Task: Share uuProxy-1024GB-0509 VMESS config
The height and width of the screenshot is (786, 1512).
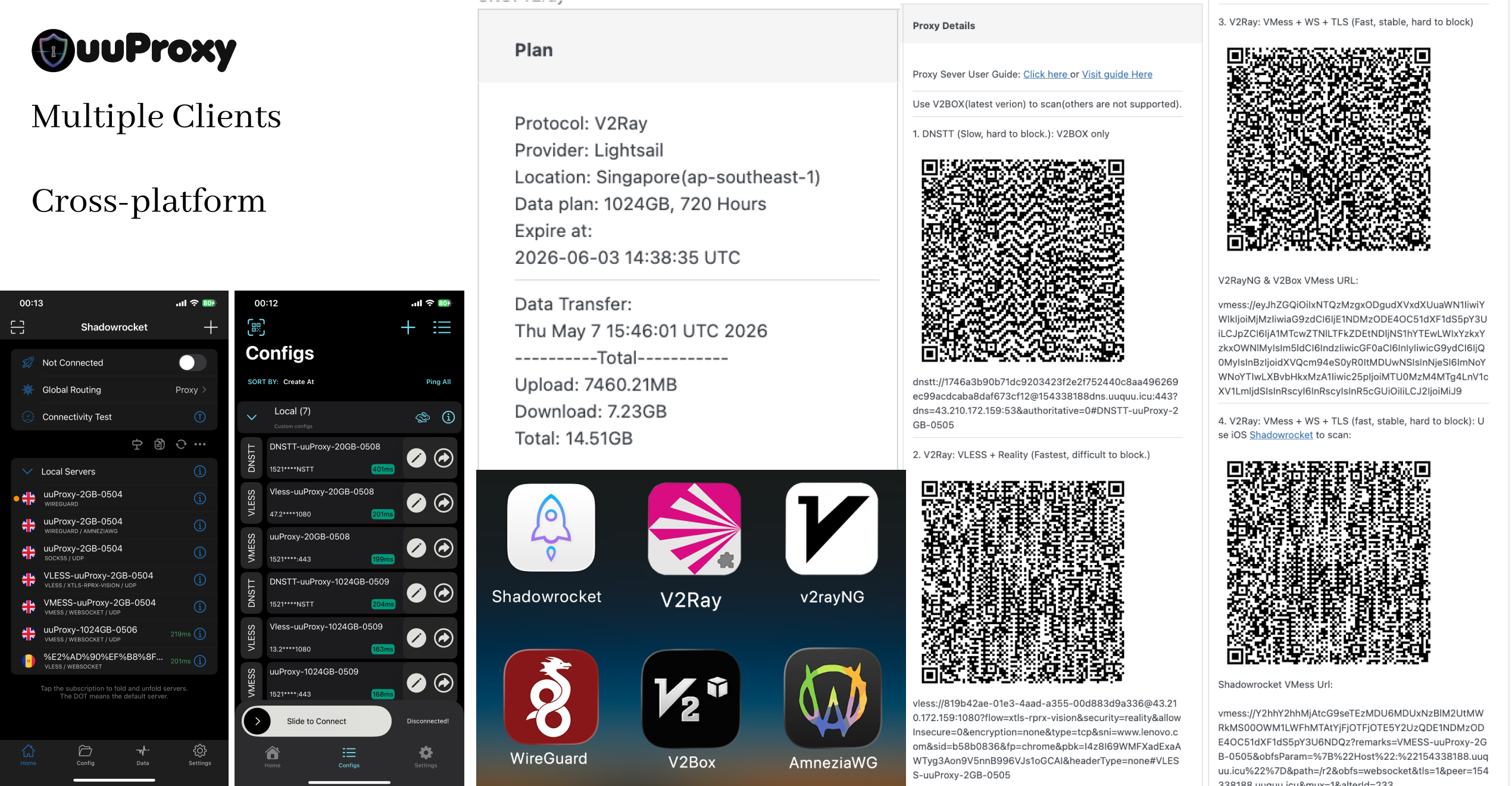Action: click(443, 682)
